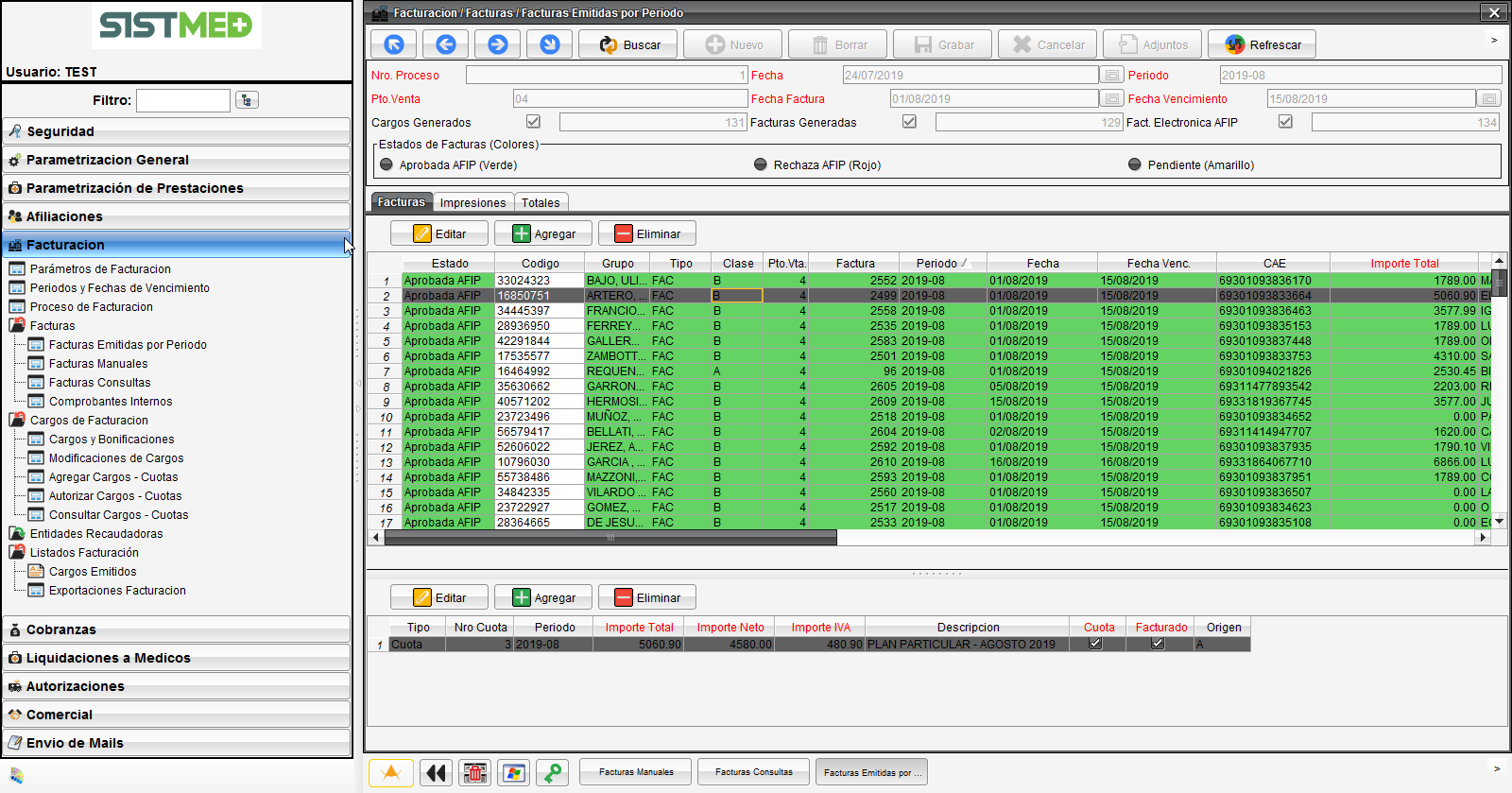Switch to the Impresiones tab

[472, 202]
